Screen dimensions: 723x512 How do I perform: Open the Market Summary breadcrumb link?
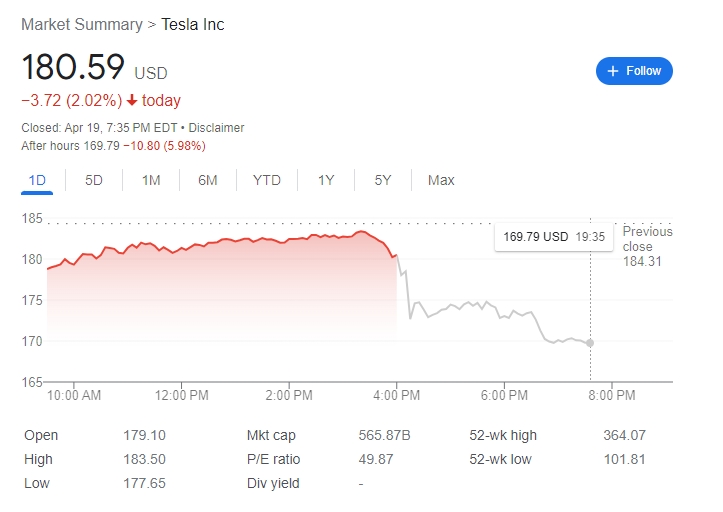coord(82,24)
